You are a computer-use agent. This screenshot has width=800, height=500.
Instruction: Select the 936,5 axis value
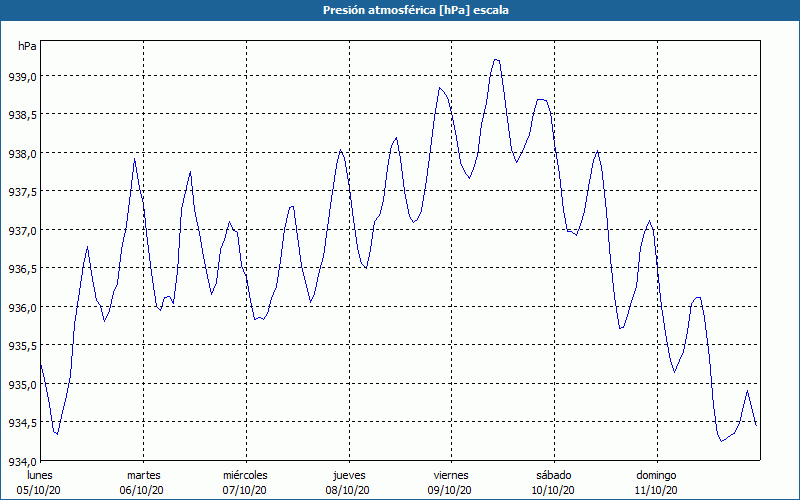22,269
